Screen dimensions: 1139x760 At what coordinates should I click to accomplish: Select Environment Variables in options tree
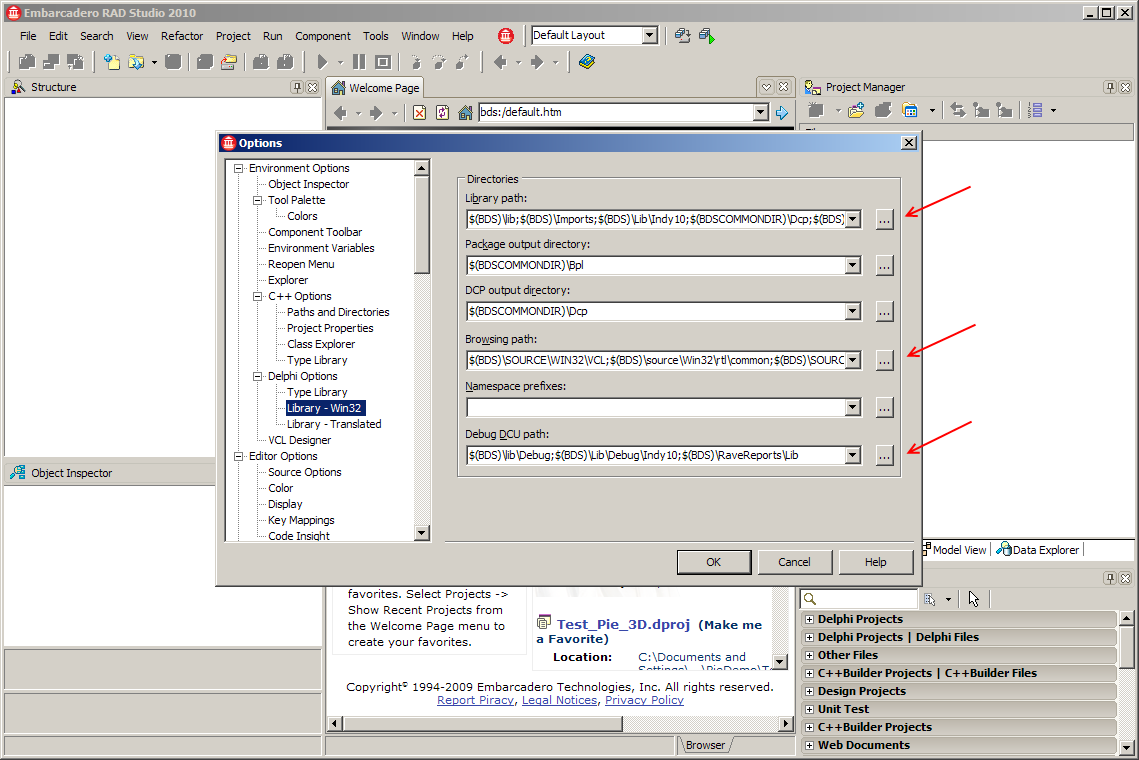321,248
